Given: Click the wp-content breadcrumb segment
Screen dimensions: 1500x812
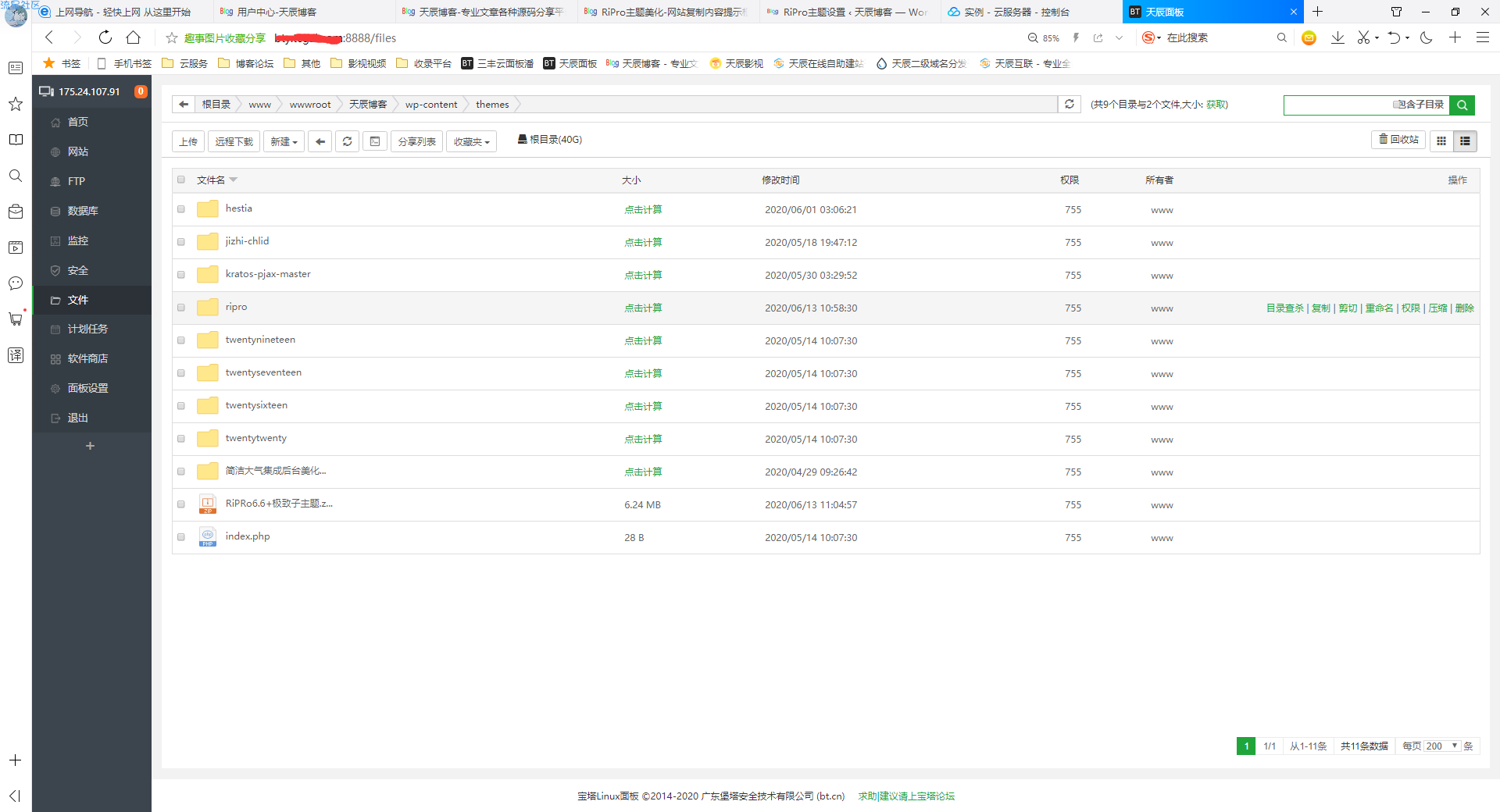Looking at the screenshot, I should (x=431, y=105).
